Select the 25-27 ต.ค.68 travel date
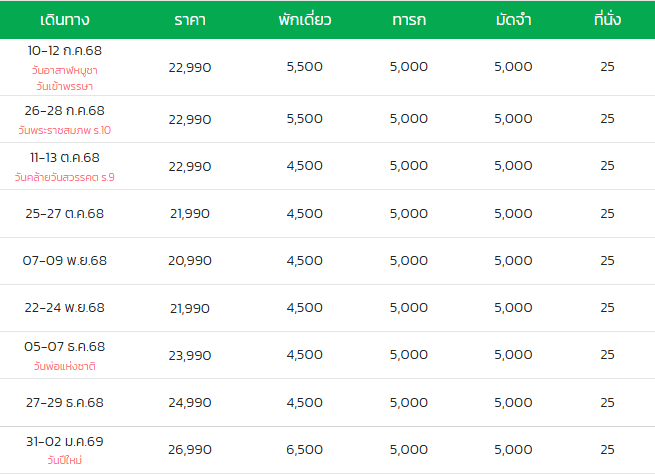Viewport: 655px width, 474px height. (x=65, y=213)
